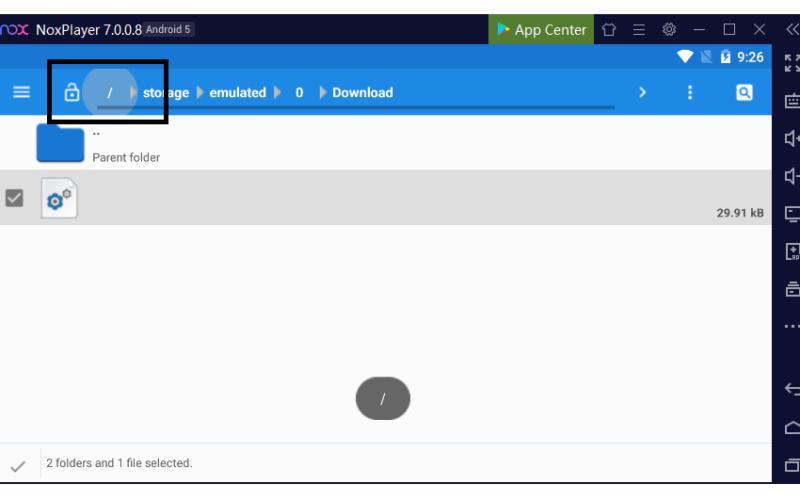The image size is (800, 500).
Task: Click the screen icon in sidebar
Action: pyautogui.click(x=792, y=214)
